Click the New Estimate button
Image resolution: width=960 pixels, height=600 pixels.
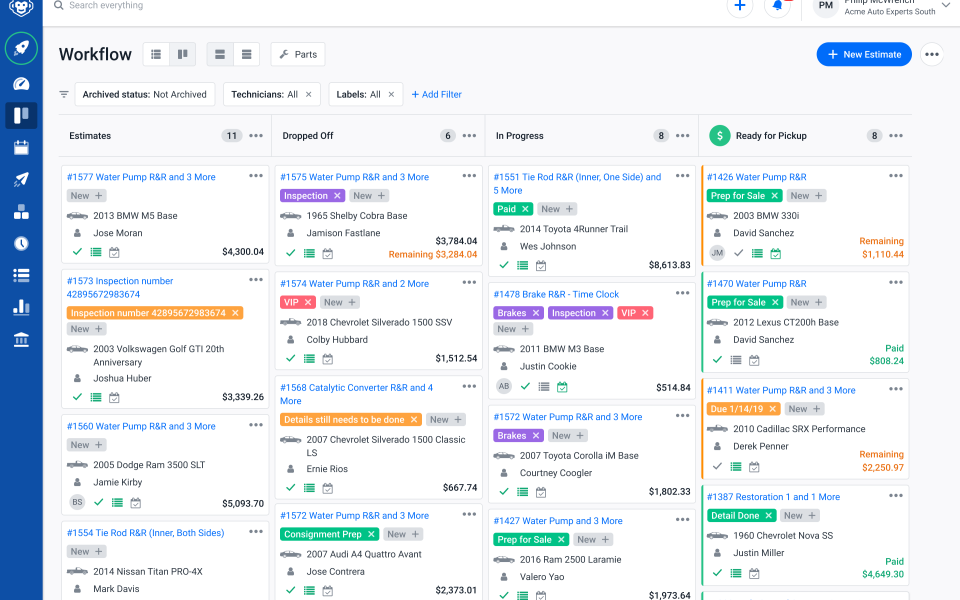(864, 54)
